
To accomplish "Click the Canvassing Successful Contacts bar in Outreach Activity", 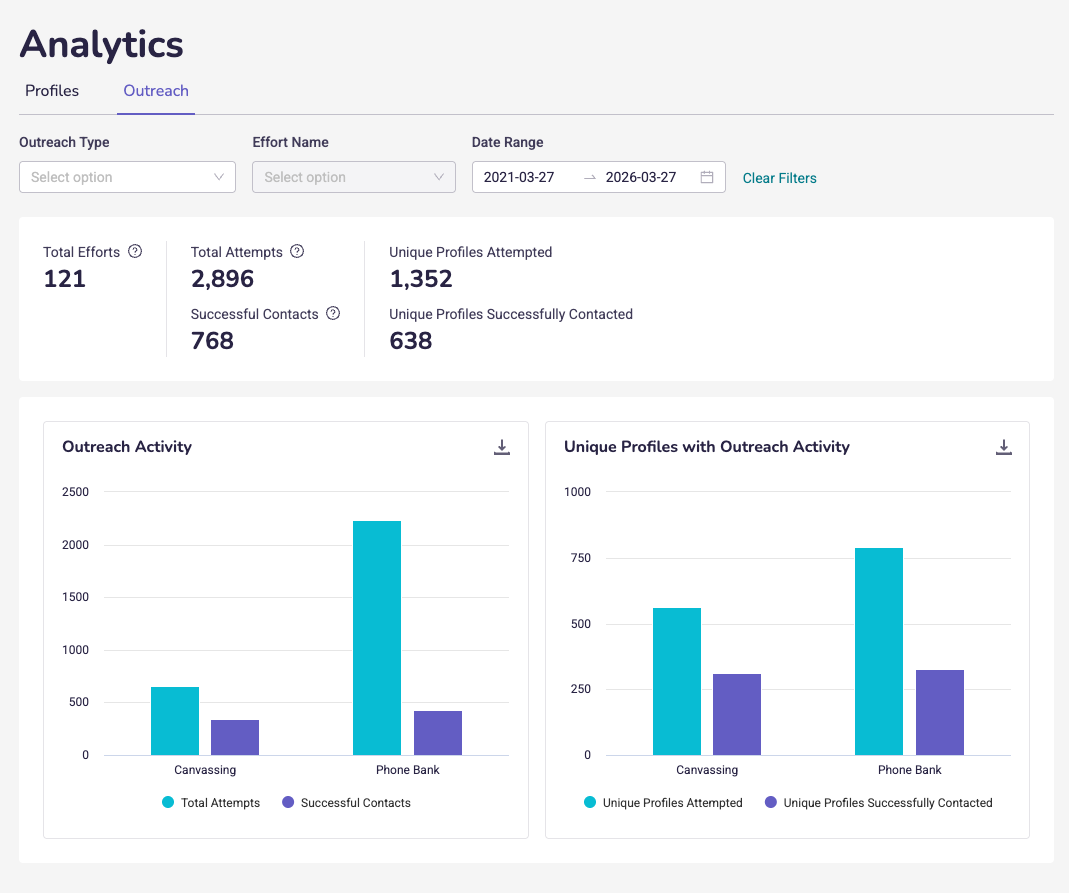I will pos(235,737).
